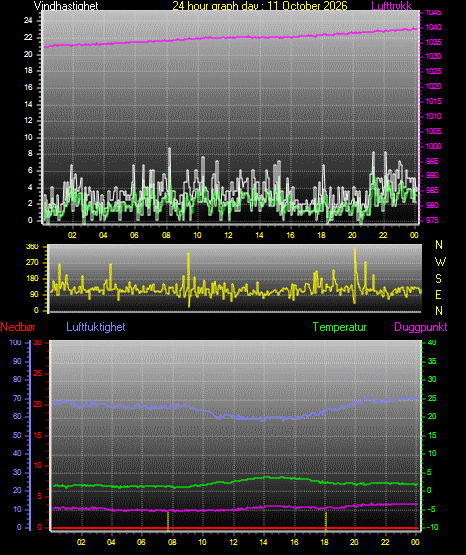Click the 270 wind direction axis value
The height and width of the screenshot is (555, 466).
[32, 263]
